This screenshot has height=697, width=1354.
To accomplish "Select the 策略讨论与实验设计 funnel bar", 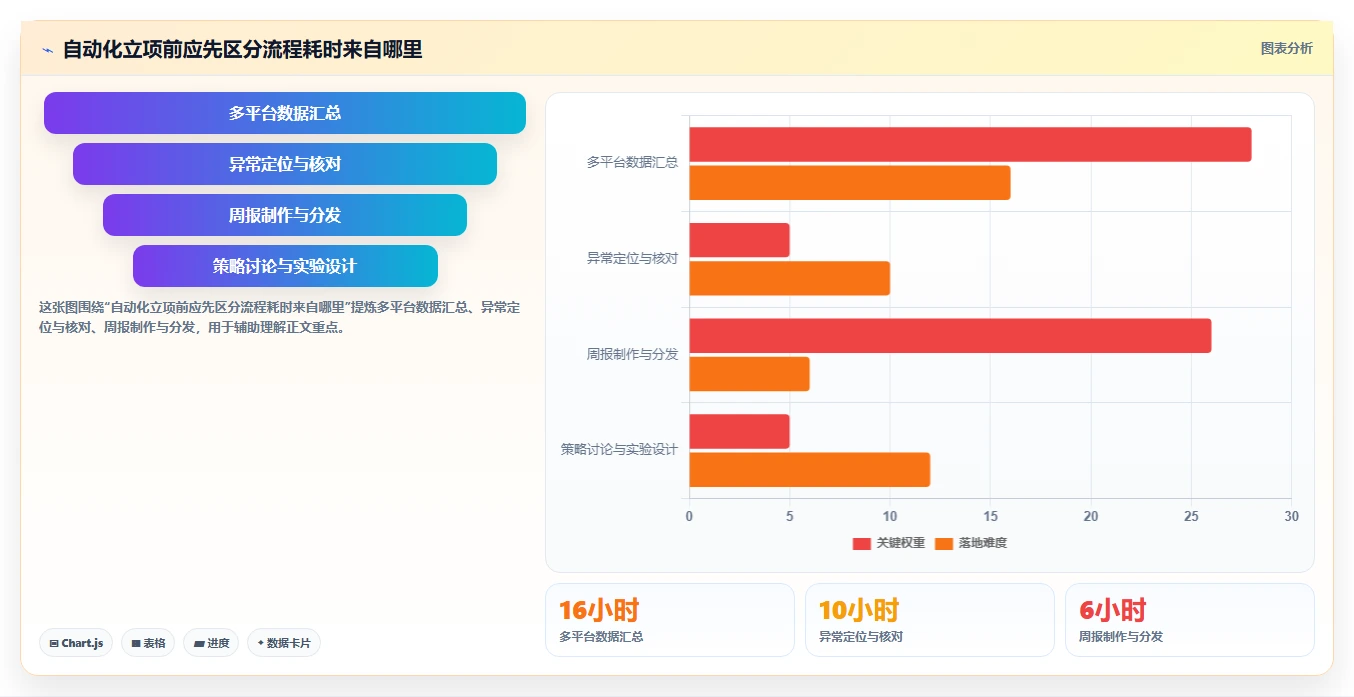I will point(285,266).
